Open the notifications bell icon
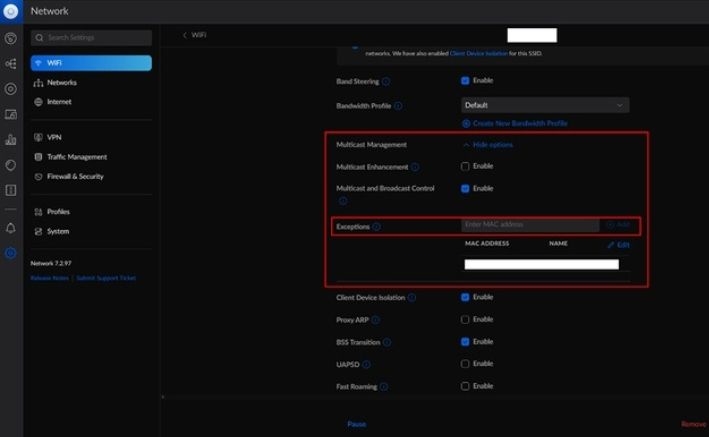This screenshot has width=709, height=437. [10, 228]
